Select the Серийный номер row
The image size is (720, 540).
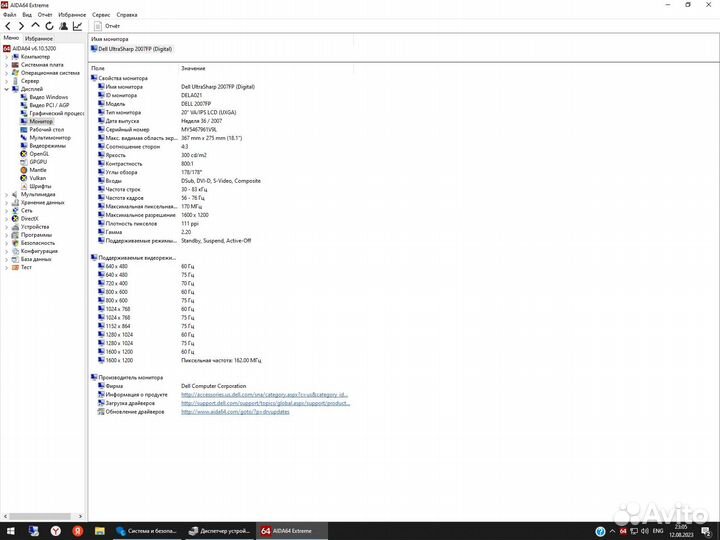(157, 129)
